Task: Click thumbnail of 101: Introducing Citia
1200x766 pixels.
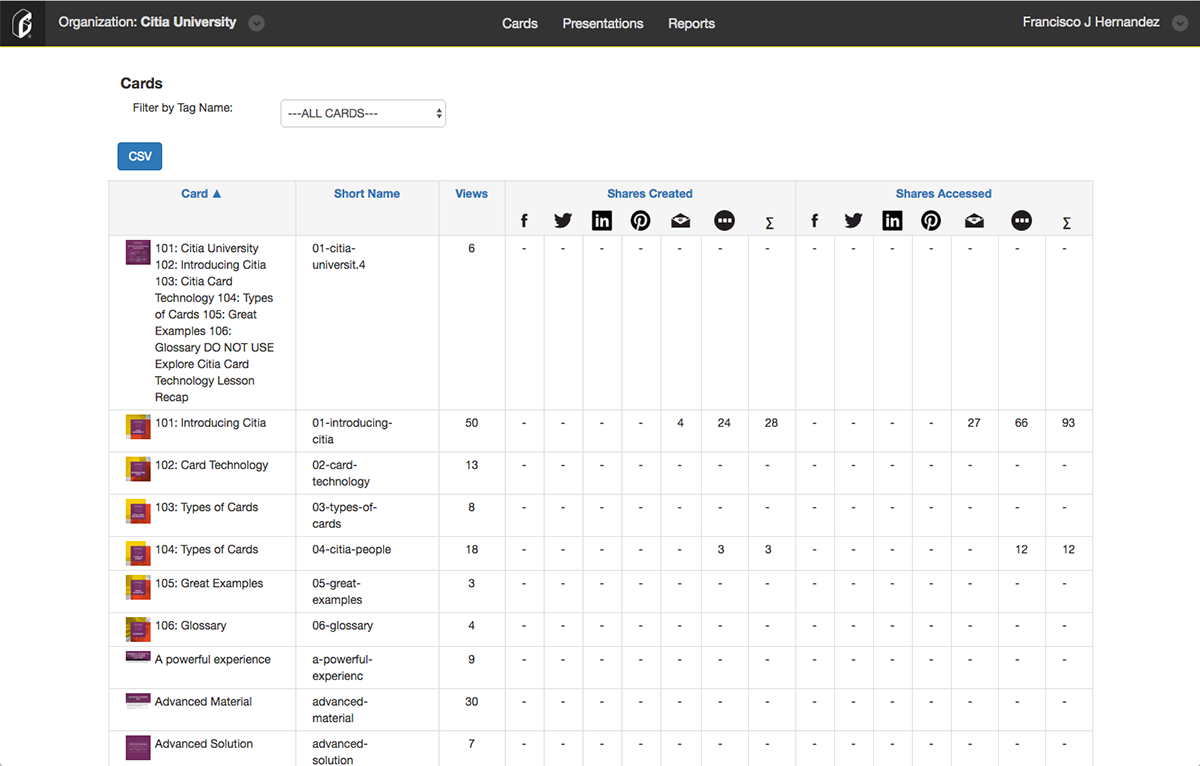Action: (x=138, y=426)
